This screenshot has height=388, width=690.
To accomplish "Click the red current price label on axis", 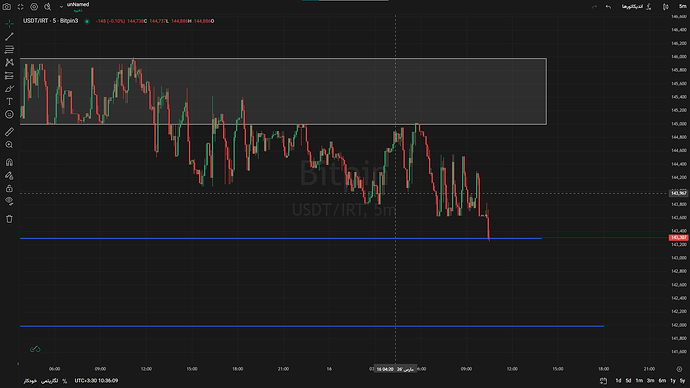I will pyautogui.click(x=679, y=238).
